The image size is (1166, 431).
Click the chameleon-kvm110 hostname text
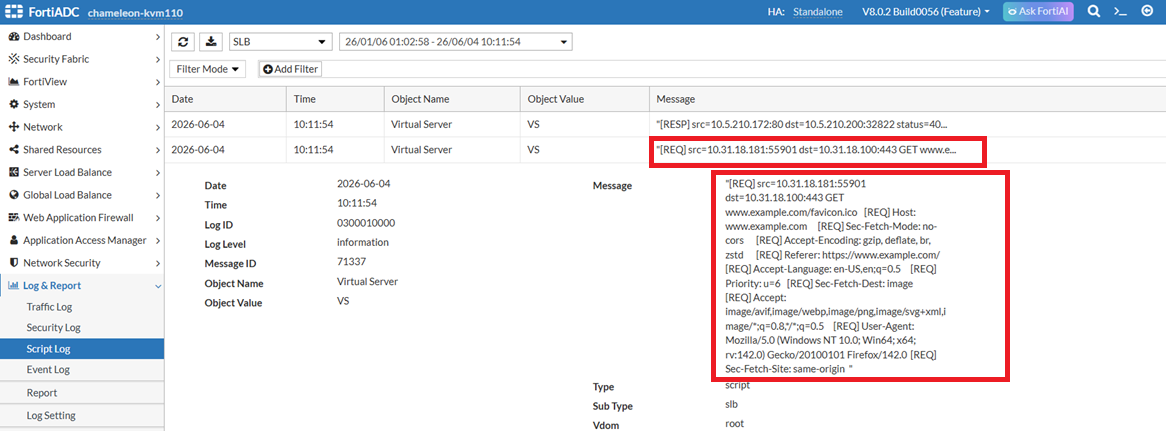coord(135,13)
